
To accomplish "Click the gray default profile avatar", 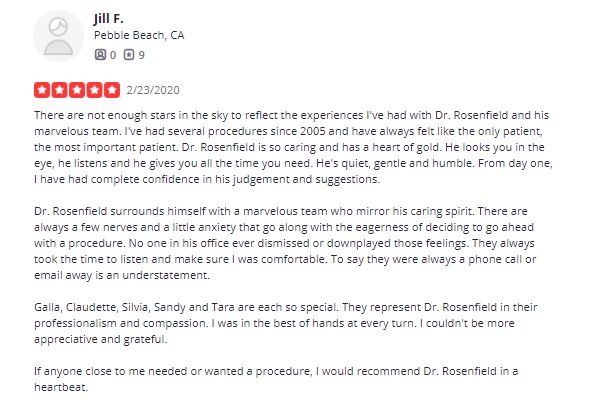I will pos(58,36).
